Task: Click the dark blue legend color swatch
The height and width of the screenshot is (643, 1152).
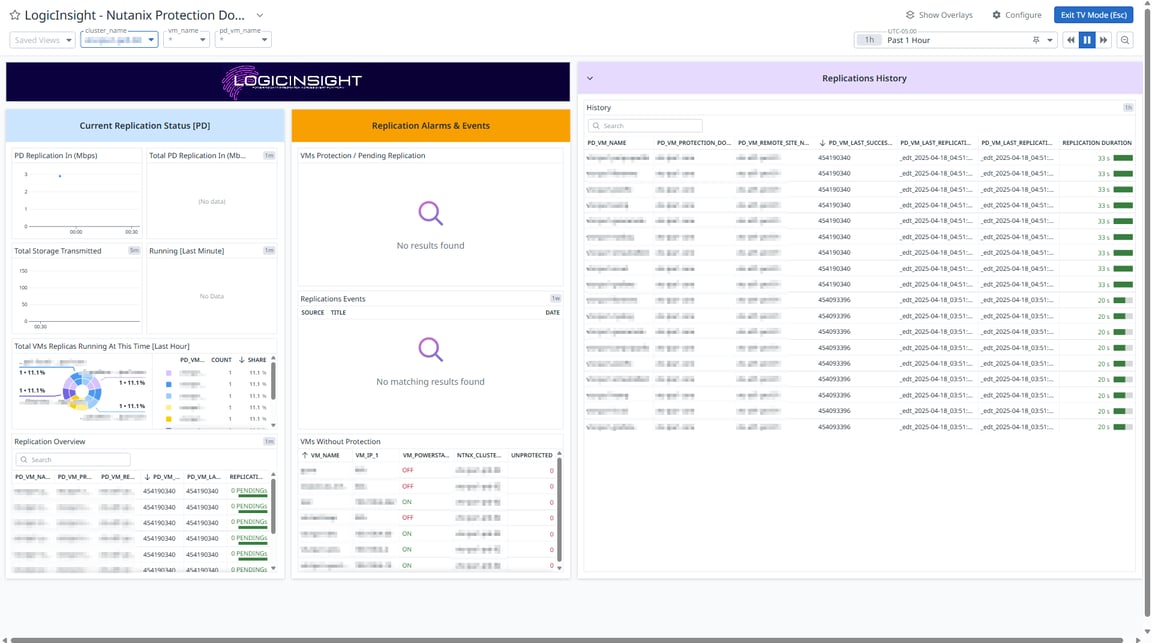Action: pos(168,384)
